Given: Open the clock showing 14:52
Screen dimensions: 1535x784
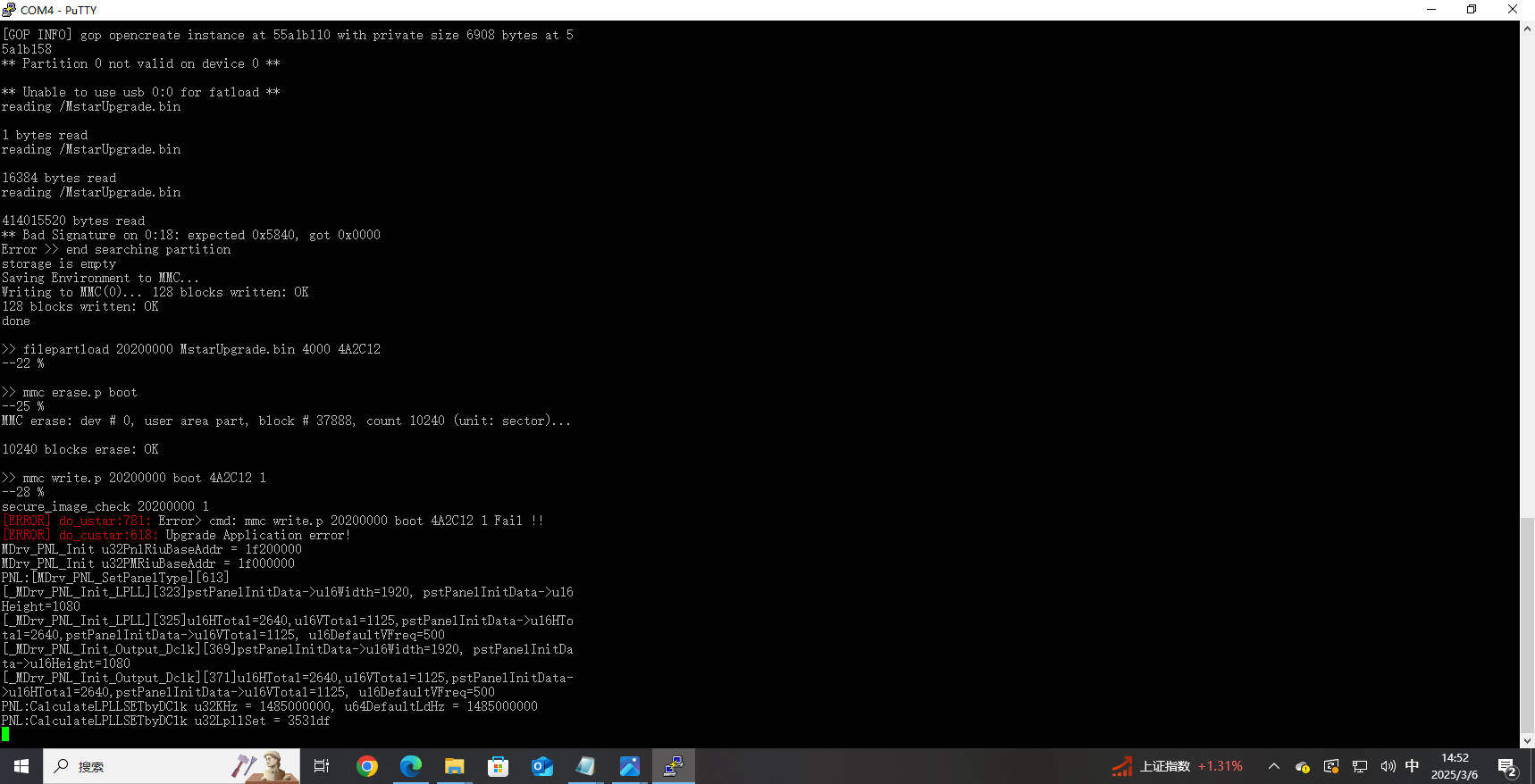Looking at the screenshot, I should 1454,766.
